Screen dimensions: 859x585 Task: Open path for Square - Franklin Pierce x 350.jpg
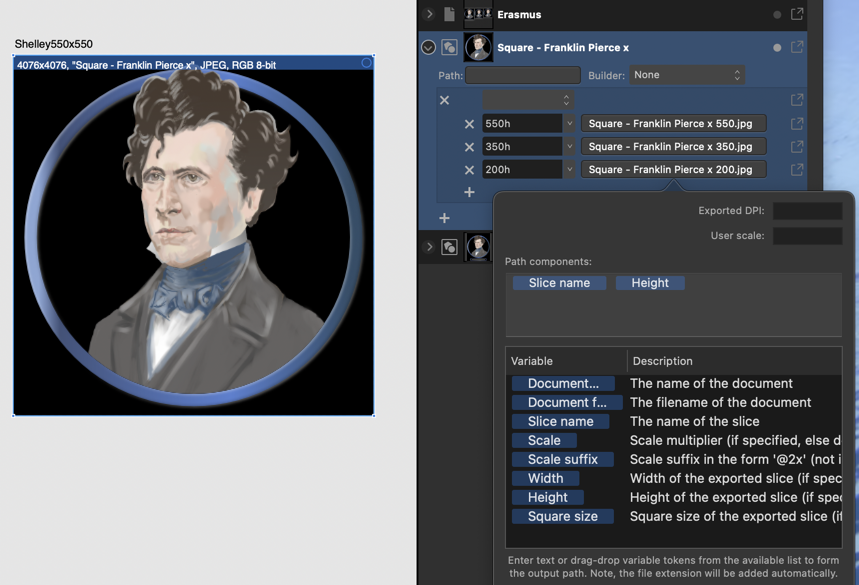[673, 147]
